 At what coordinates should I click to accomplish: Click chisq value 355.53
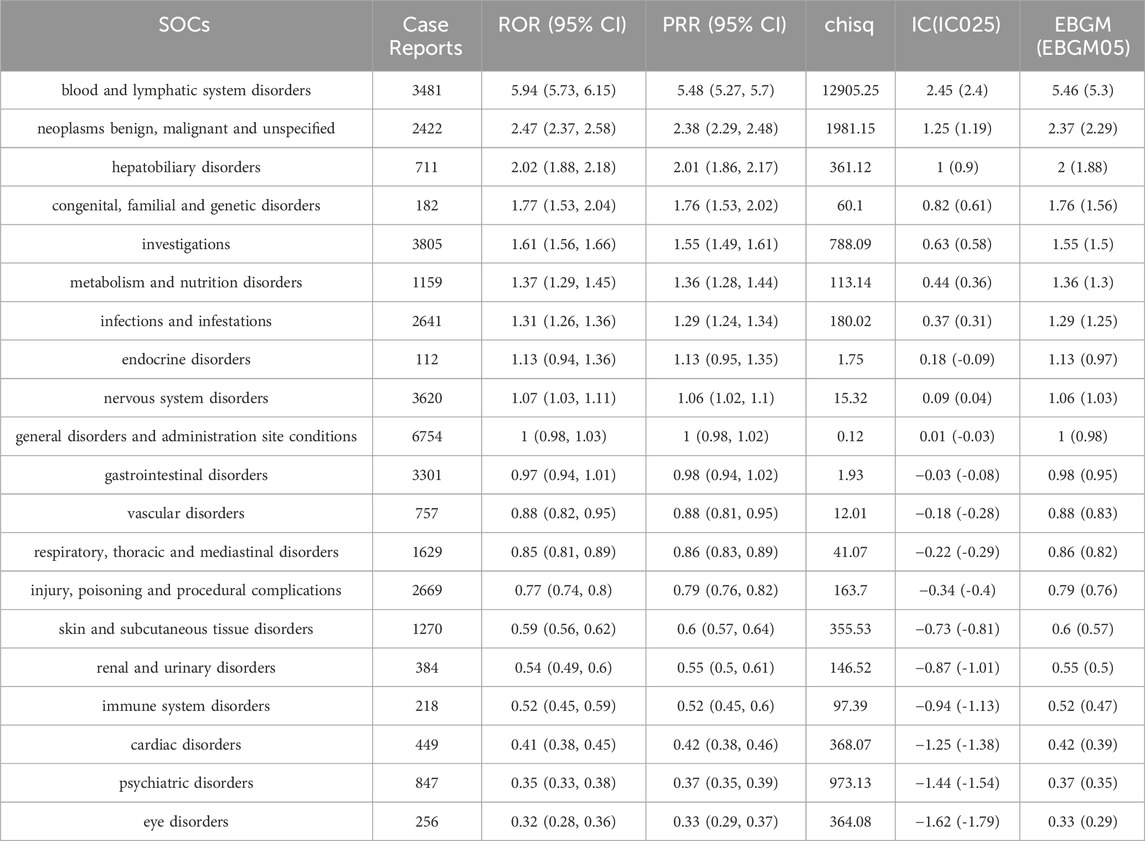point(850,629)
